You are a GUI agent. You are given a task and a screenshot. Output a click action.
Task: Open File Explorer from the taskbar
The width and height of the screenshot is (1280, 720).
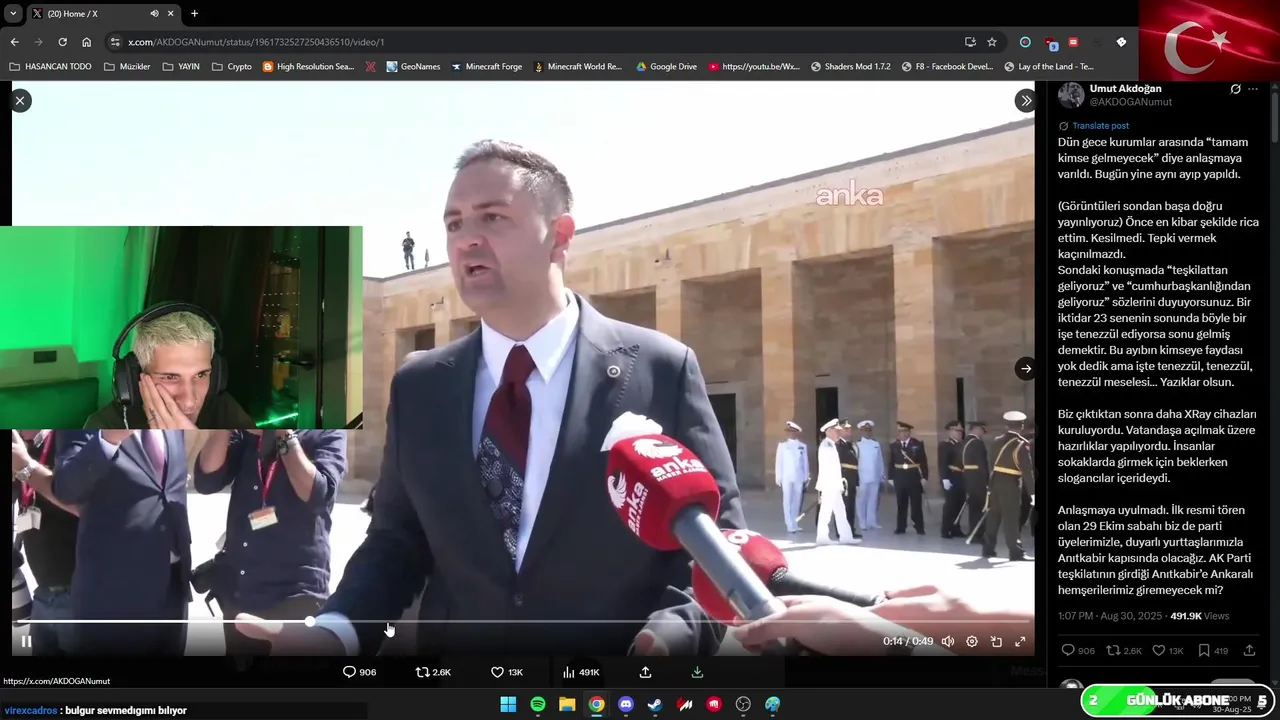point(567,704)
